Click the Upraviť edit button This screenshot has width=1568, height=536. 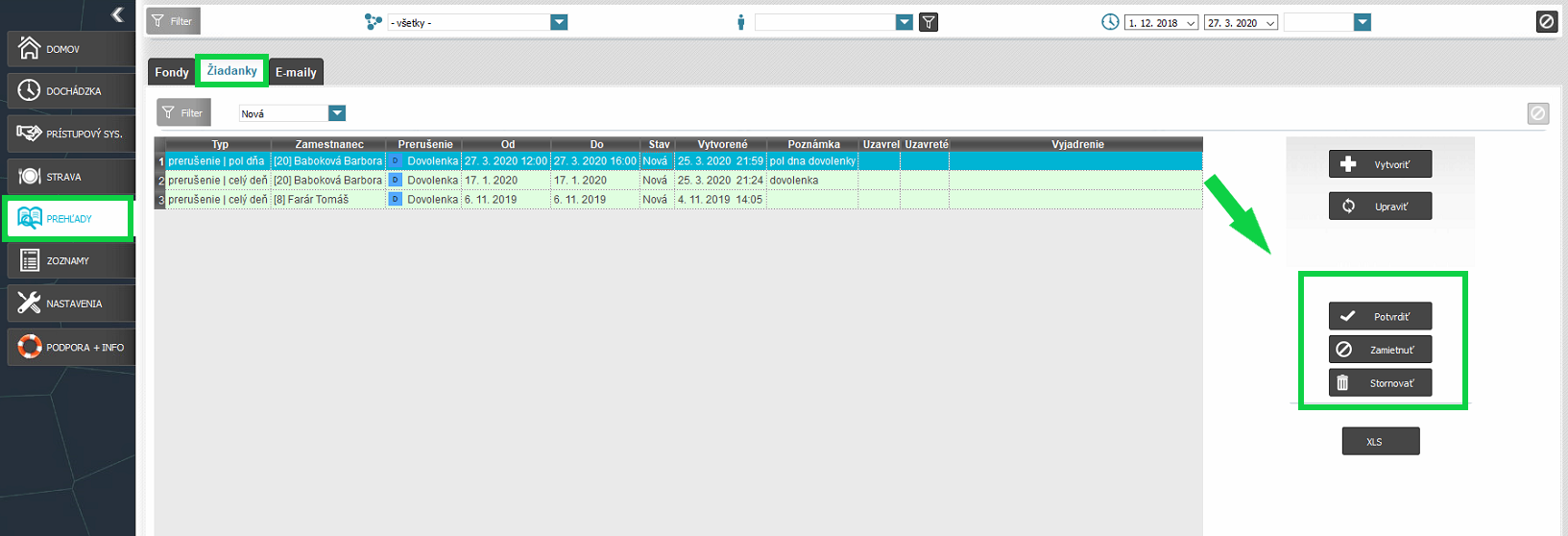pyautogui.click(x=1380, y=206)
